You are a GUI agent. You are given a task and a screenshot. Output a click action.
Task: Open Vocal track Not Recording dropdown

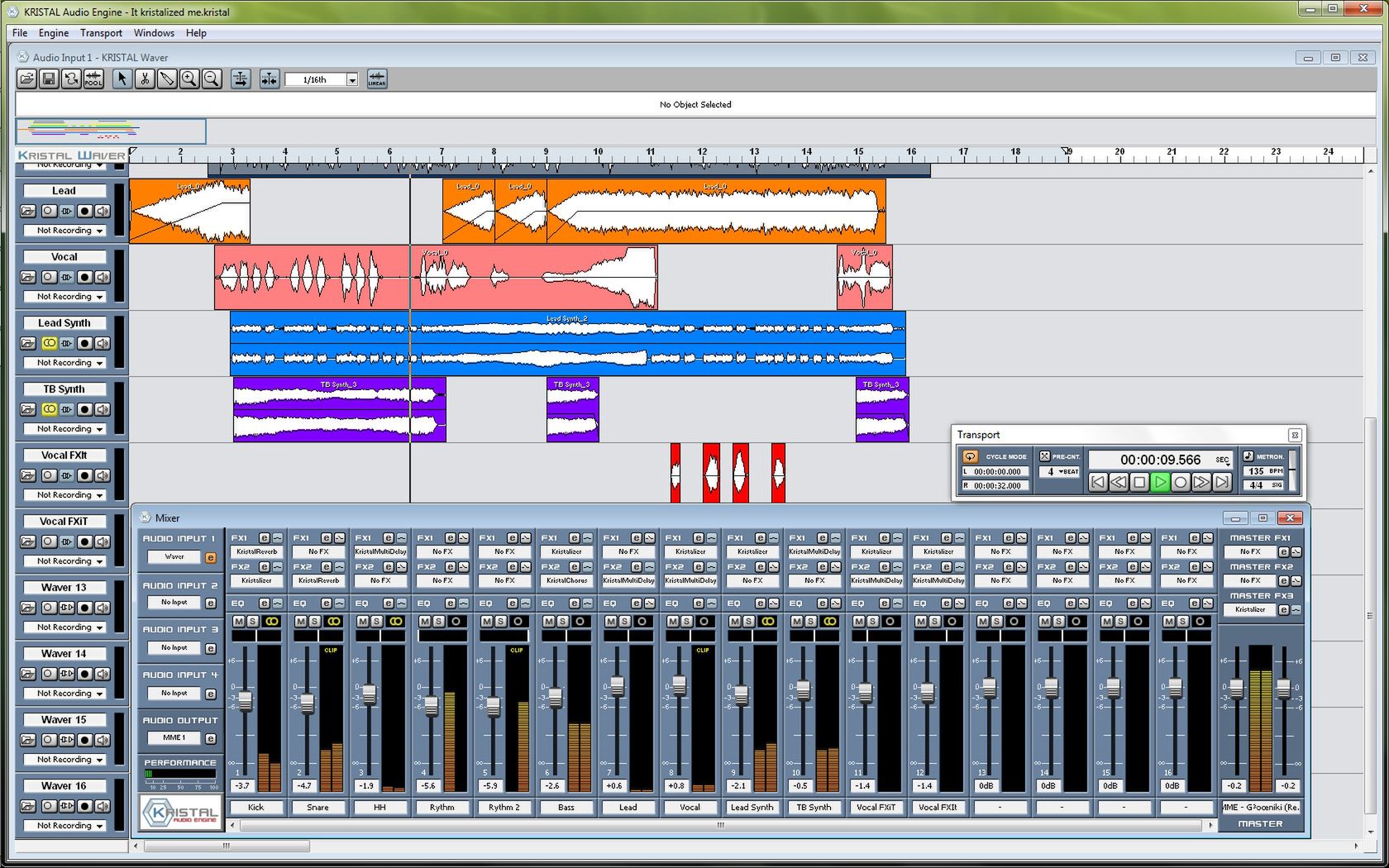point(64,297)
